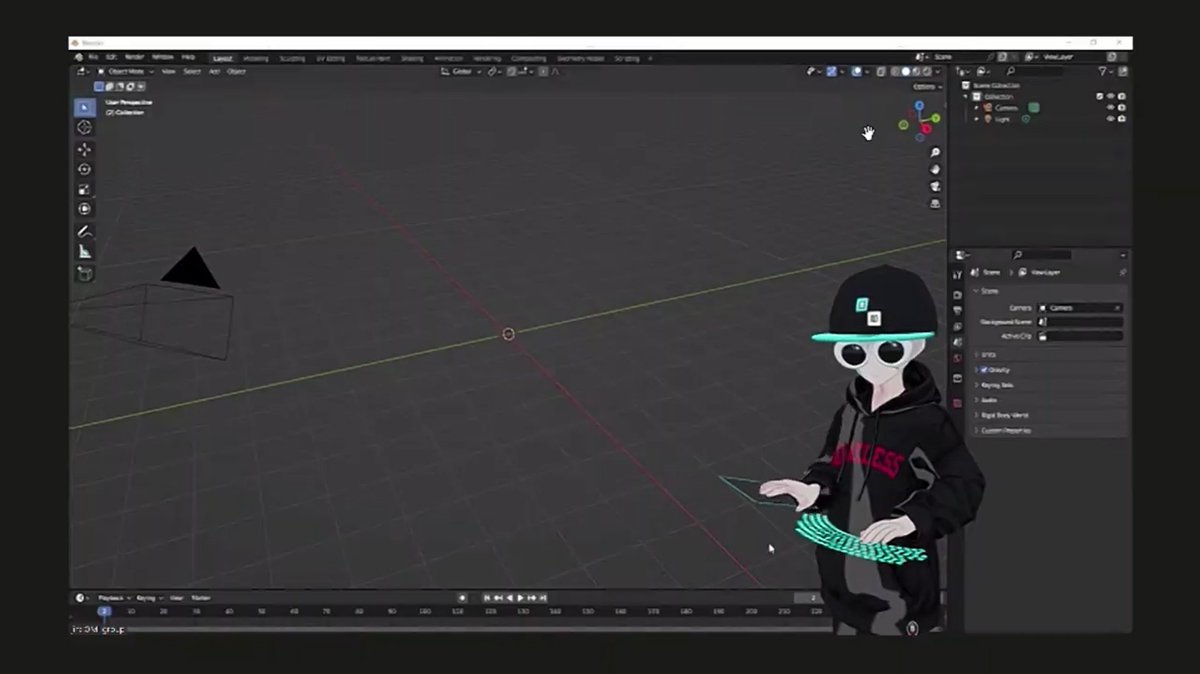Click the outliner search field
Screen dimensions: 1200x674
pyautogui.click(x=1034, y=71)
